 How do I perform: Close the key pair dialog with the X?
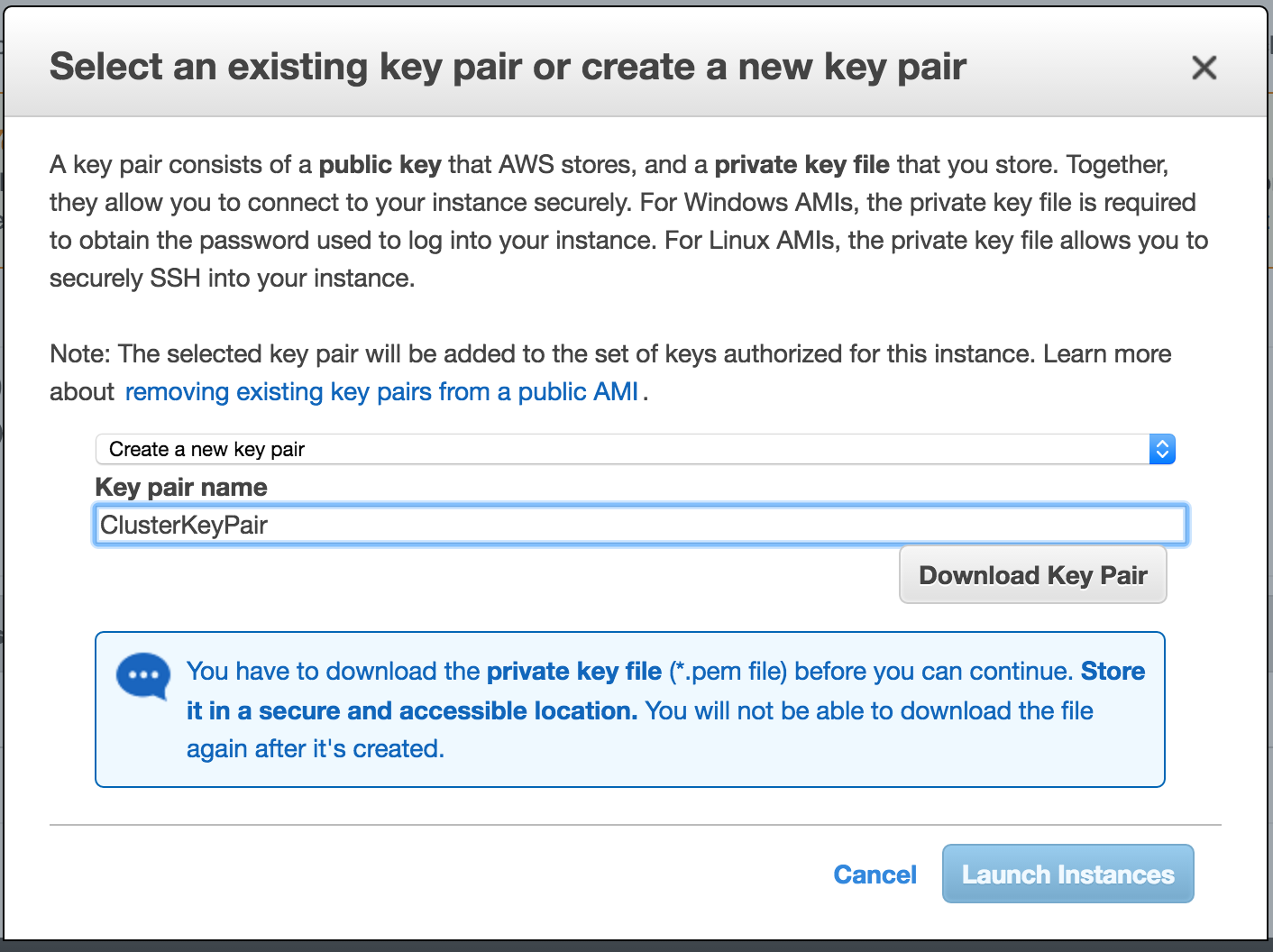click(1204, 68)
